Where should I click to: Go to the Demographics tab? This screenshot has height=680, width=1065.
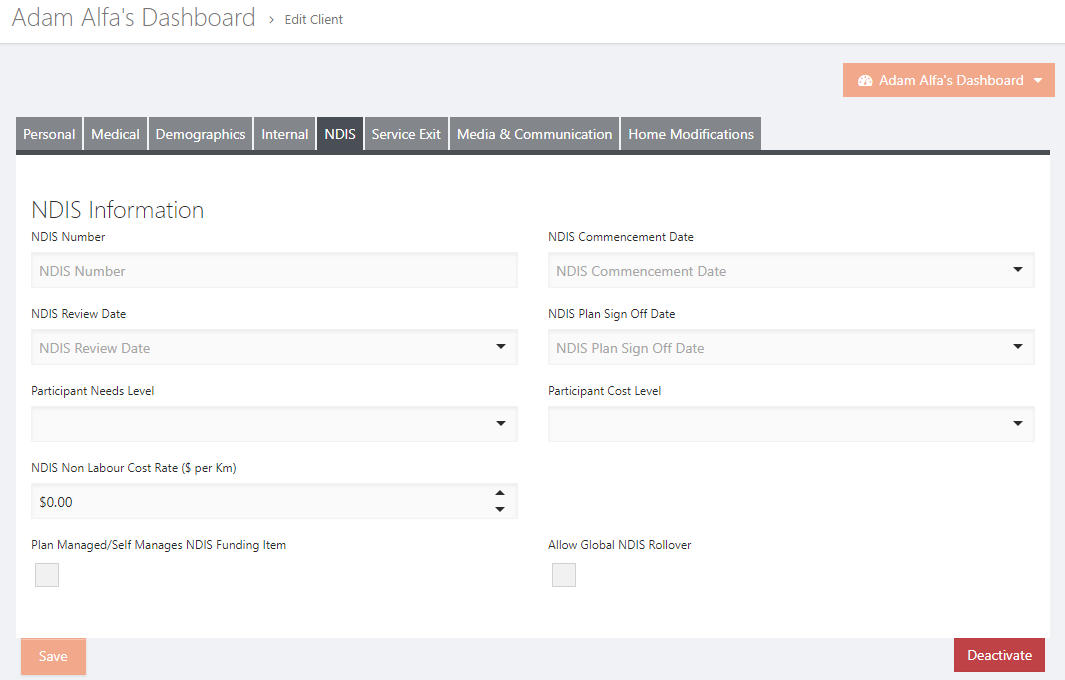coord(200,134)
